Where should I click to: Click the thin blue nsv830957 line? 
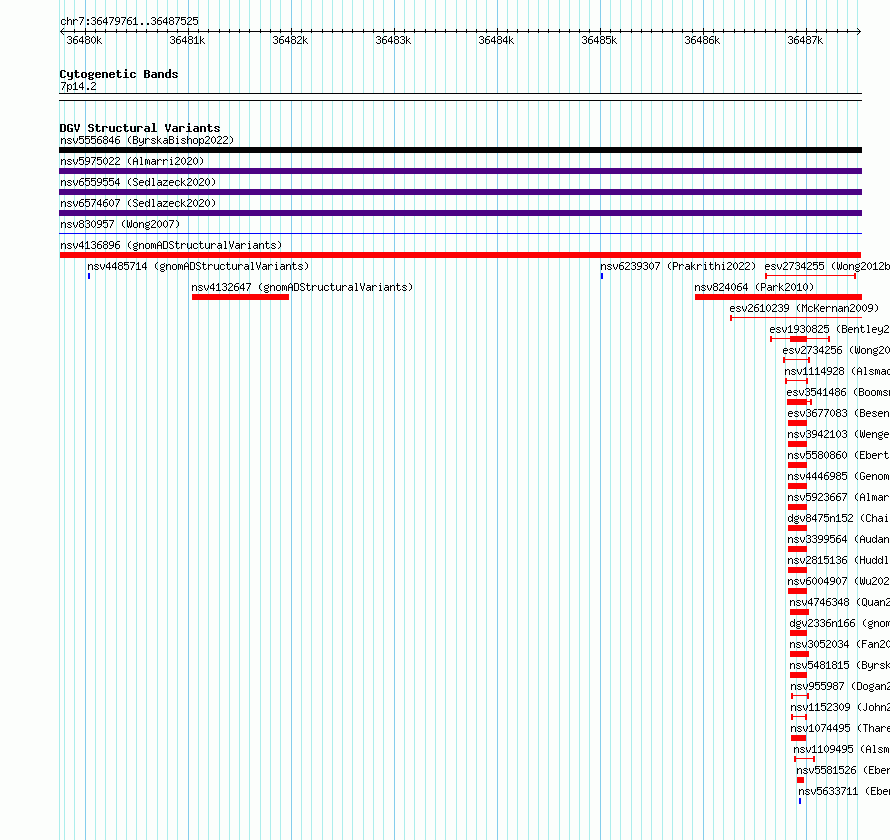click(x=460, y=233)
